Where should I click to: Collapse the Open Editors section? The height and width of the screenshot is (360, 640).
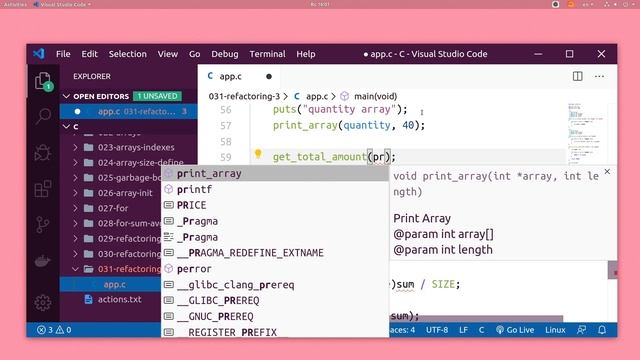(x=67, y=96)
